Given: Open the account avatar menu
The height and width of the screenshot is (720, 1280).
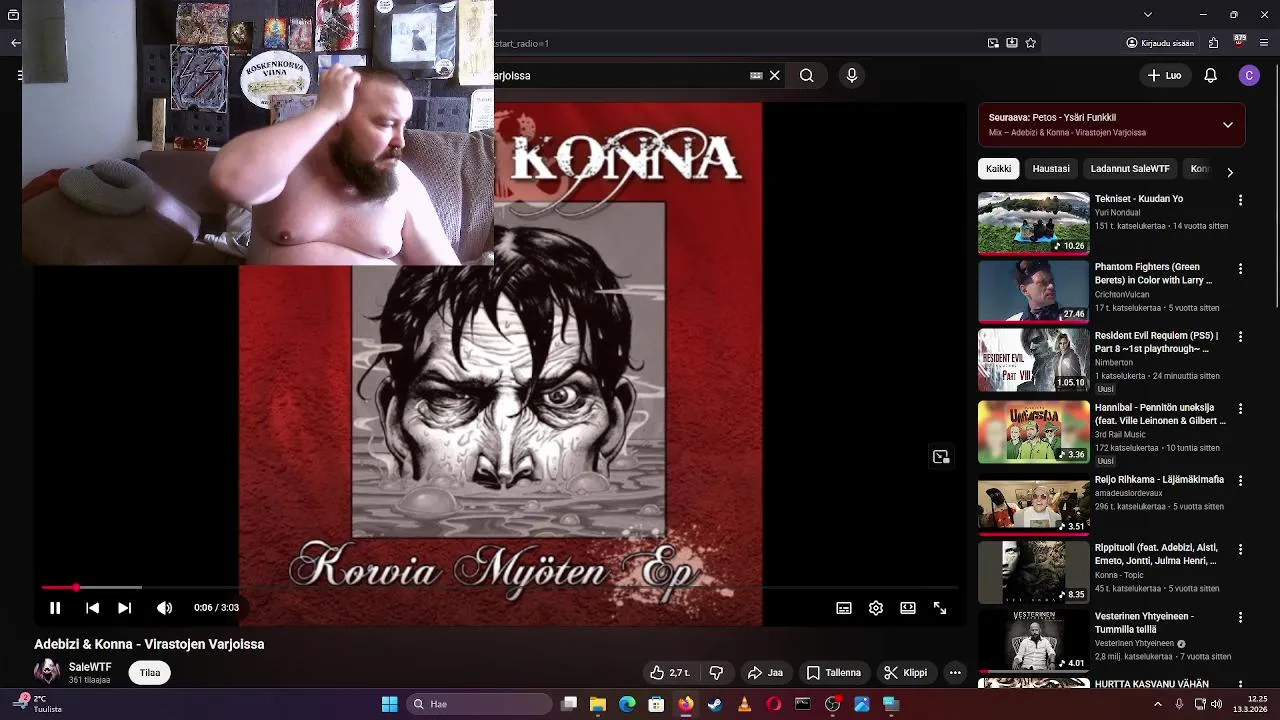Looking at the screenshot, I should [1249, 75].
